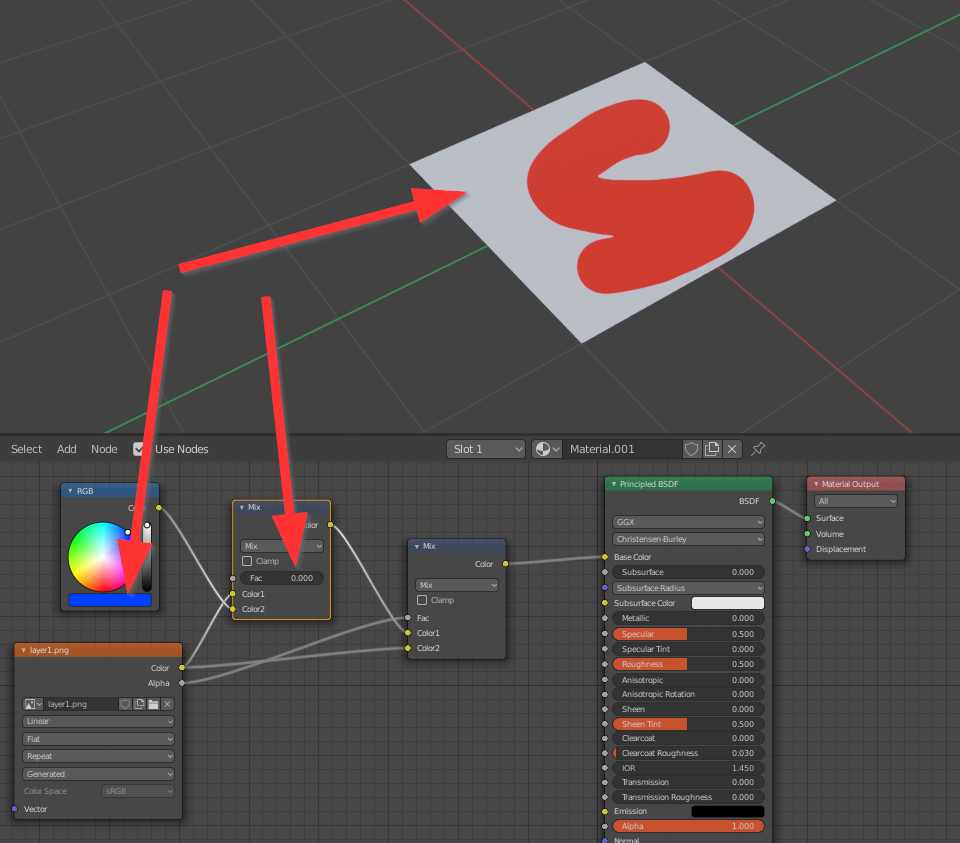This screenshot has height=843, width=960.
Task: Collapse the Principled BSDF node
Action: [614, 484]
